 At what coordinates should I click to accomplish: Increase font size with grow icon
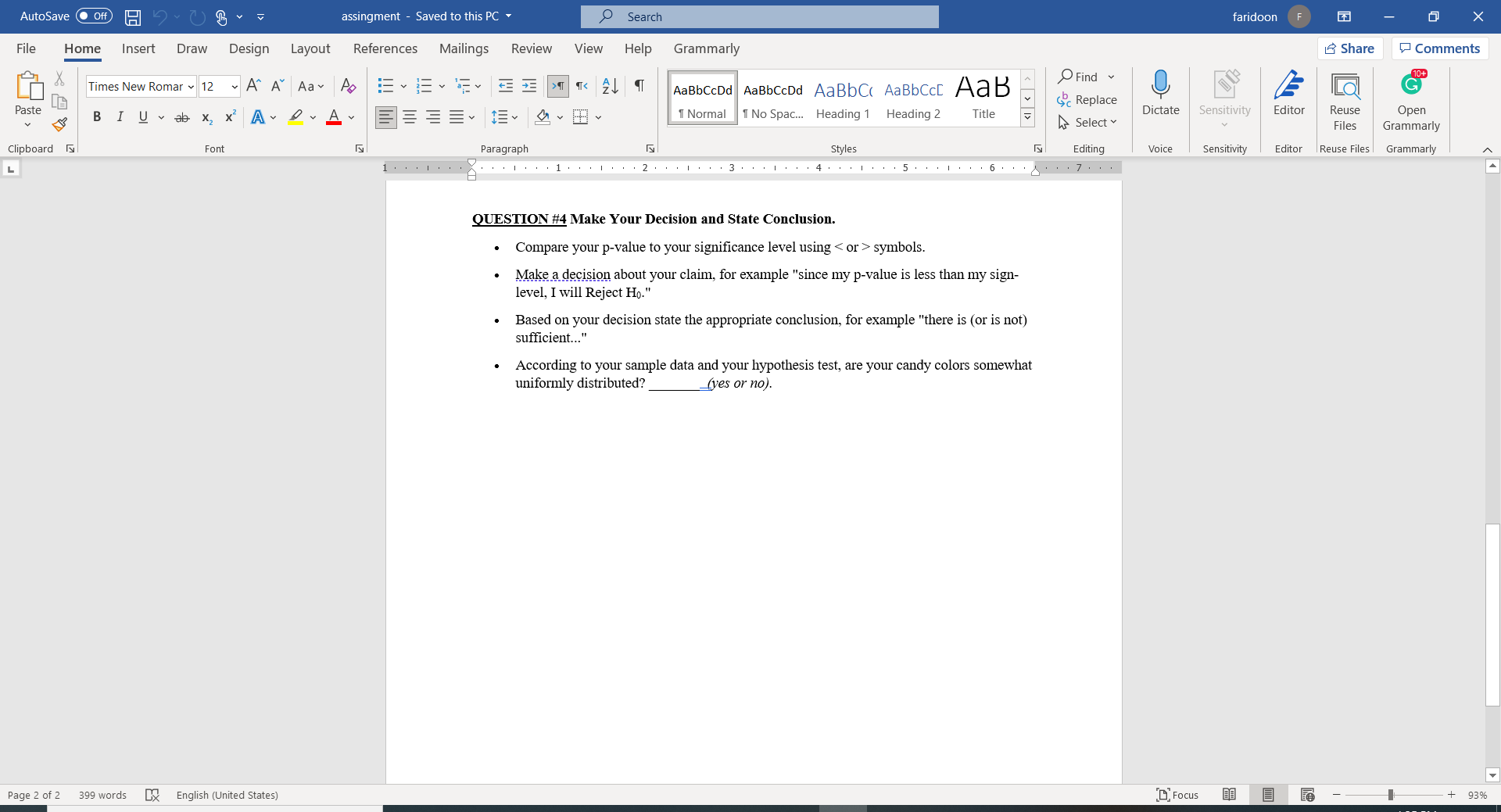[x=253, y=86]
